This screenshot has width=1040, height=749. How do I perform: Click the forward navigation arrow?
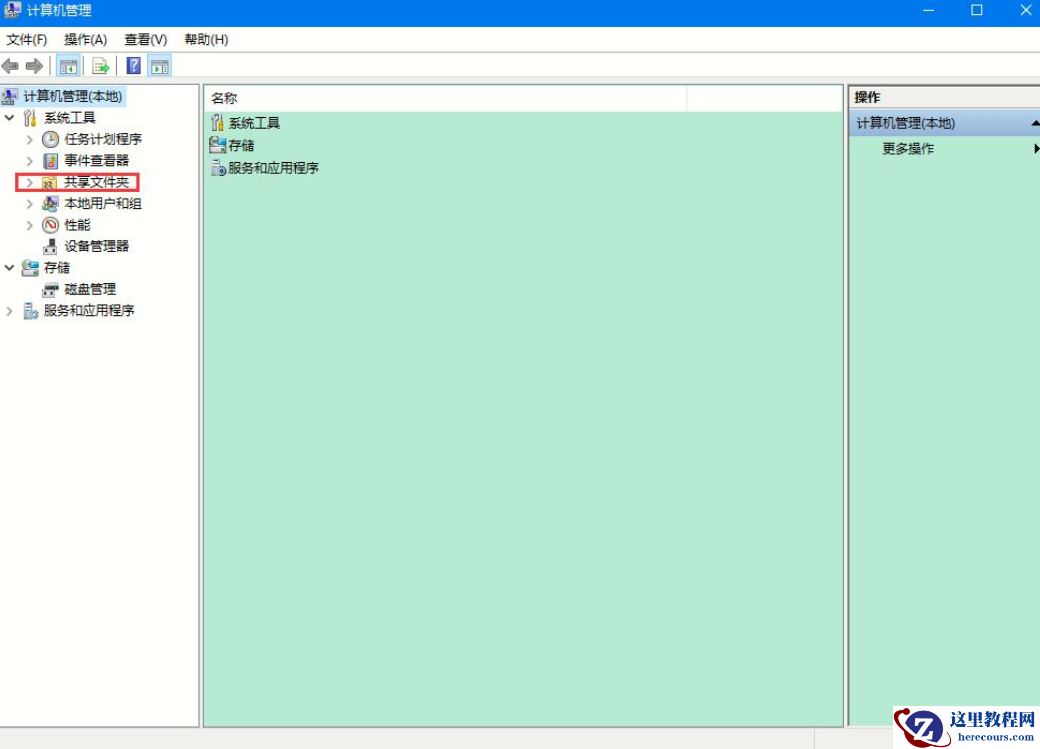point(33,66)
